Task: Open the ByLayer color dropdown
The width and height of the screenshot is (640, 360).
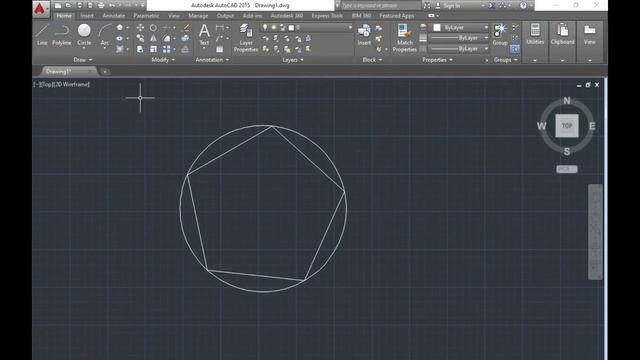Action: click(x=460, y=27)
